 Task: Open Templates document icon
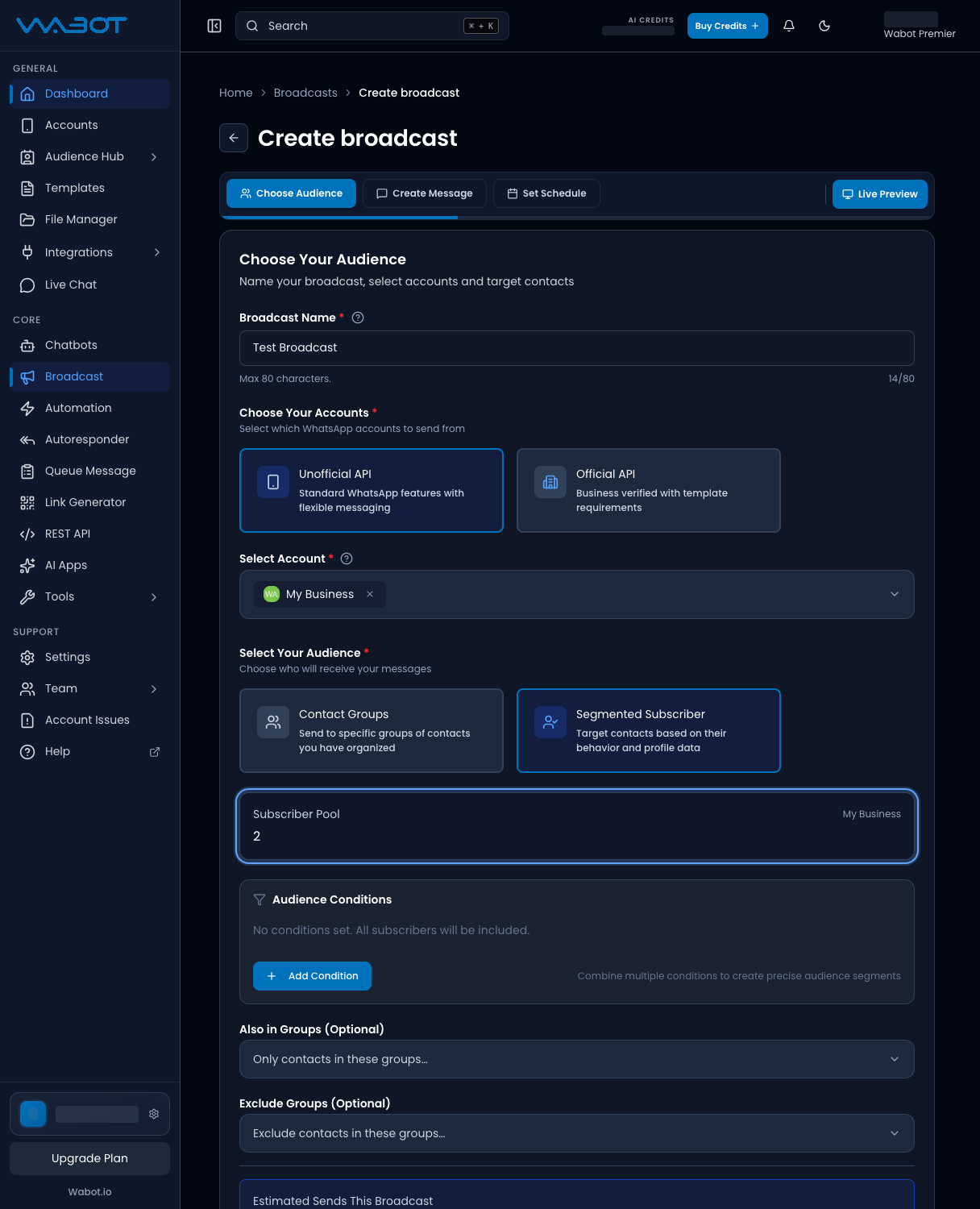27,188
